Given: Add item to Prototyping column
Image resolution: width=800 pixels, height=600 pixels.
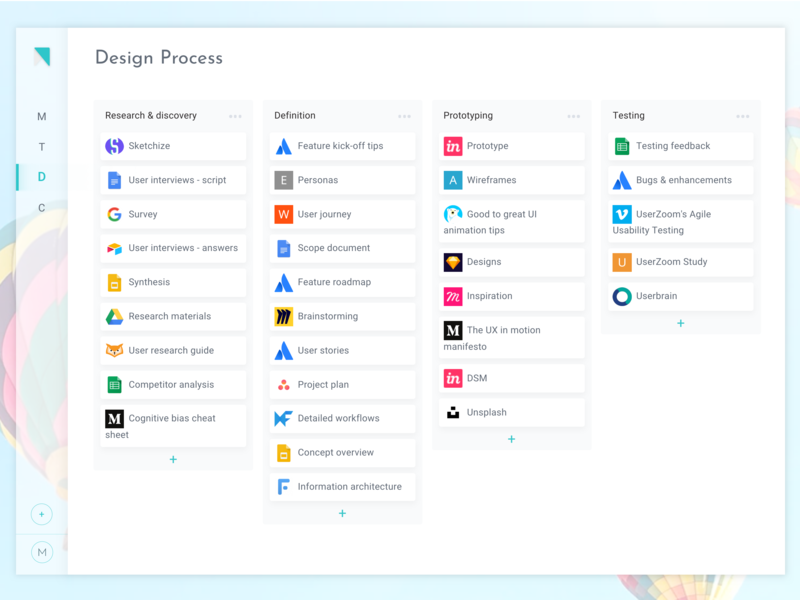Looking at the screenshot, I should click(512, 439).
